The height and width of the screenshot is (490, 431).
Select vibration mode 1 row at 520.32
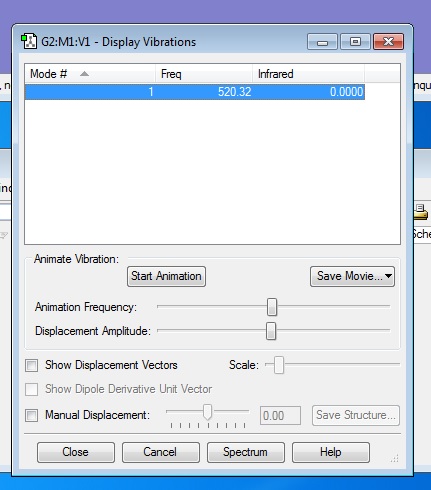[195, 92]
